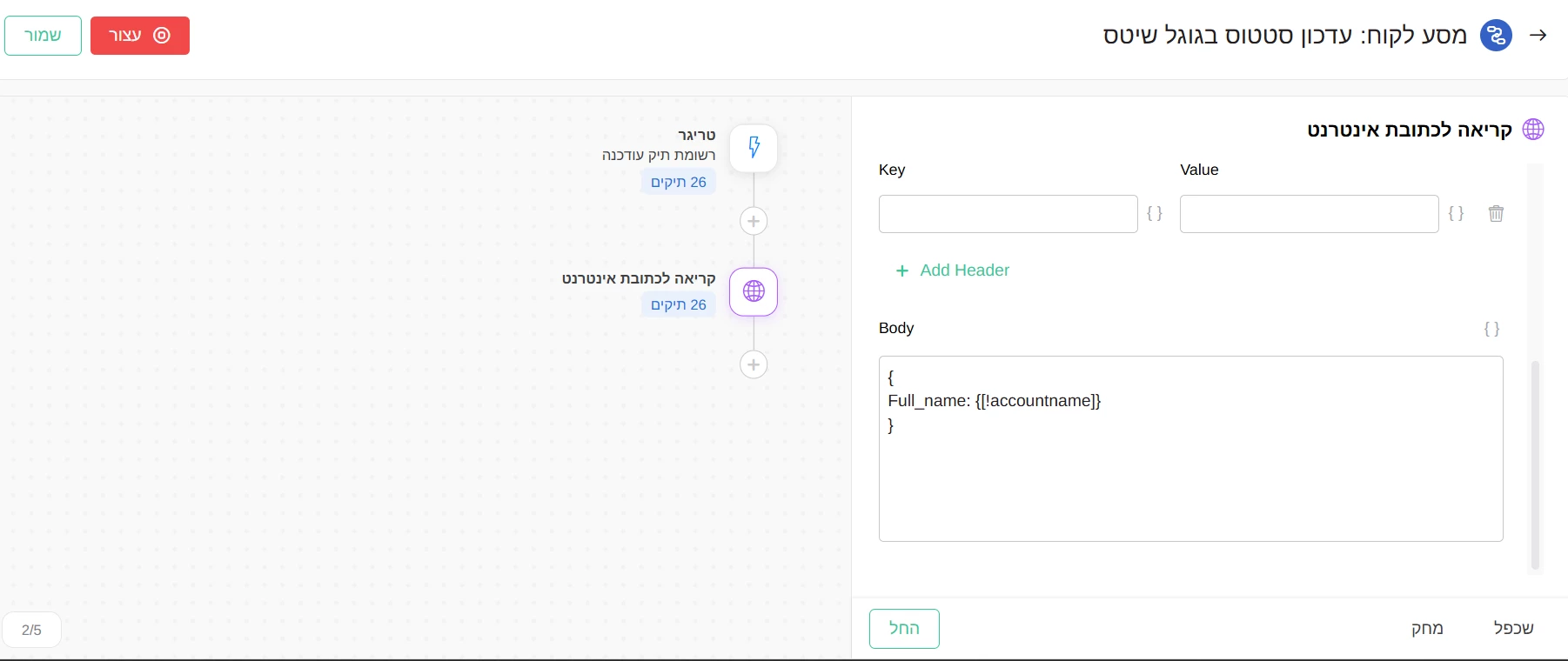Screen dimensions: 1568x661
Task: Add step after the trigger node
Action: click(754, 221)
